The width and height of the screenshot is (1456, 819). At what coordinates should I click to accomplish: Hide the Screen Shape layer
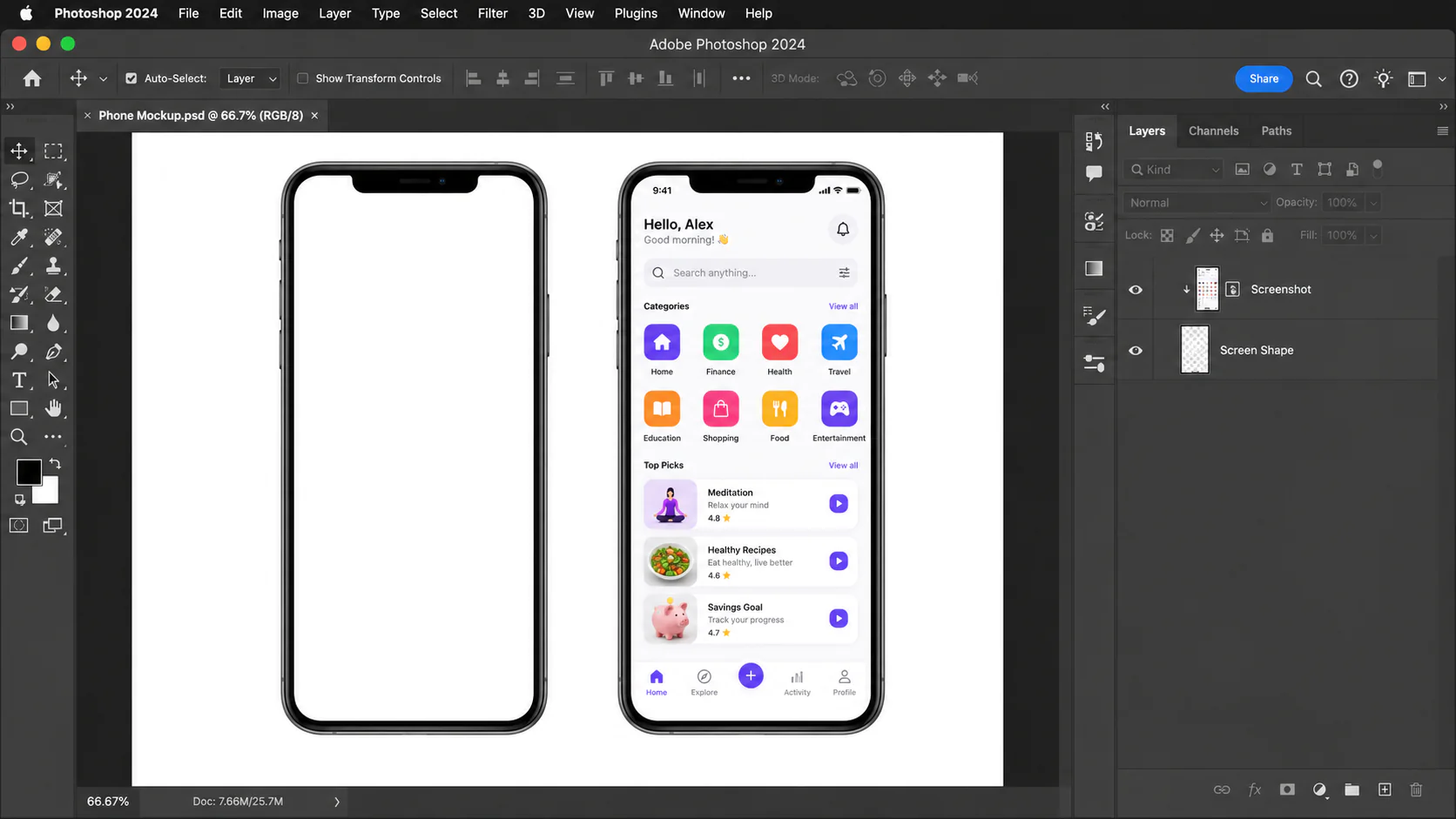[1136, 351]
